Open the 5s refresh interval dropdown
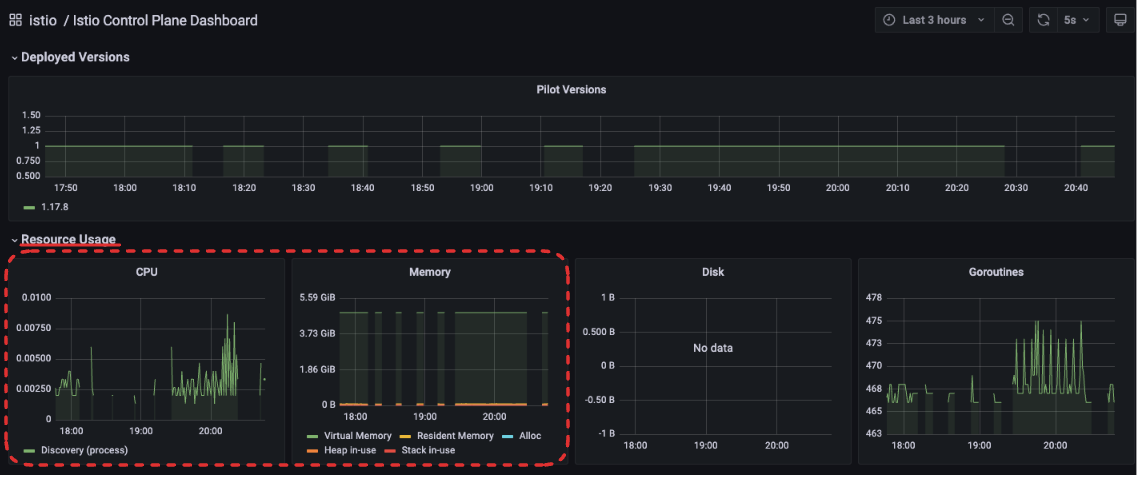 point(1077,20)
